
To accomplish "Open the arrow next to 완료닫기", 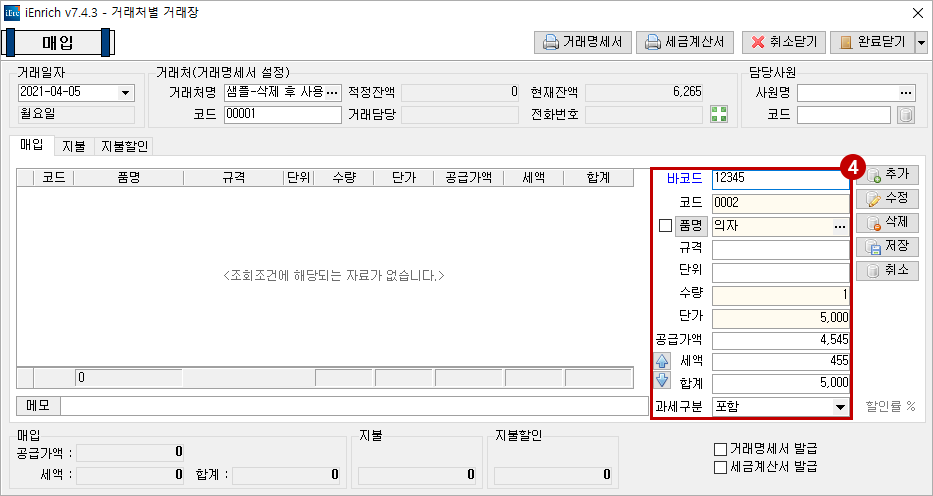I will point(921,42).
